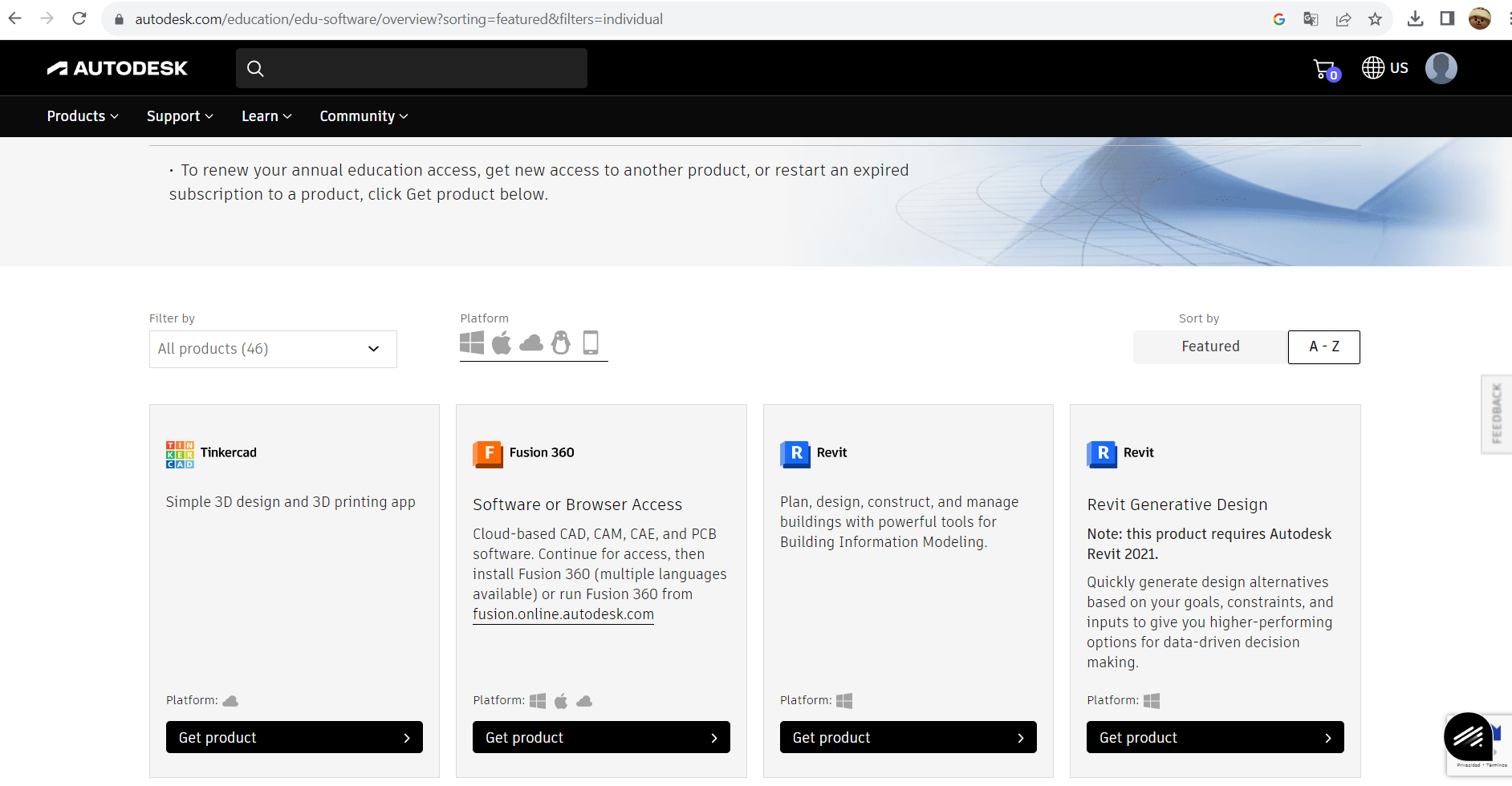The width and height of the screenshot is (1512, 786).
Task: Sort products A - Z
Action: [1324, 346]
